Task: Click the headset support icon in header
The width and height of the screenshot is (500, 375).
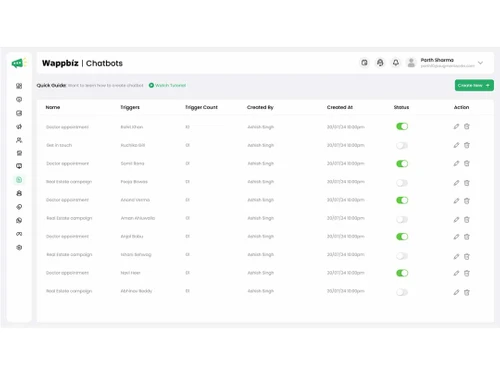Action: coord(380,63)
